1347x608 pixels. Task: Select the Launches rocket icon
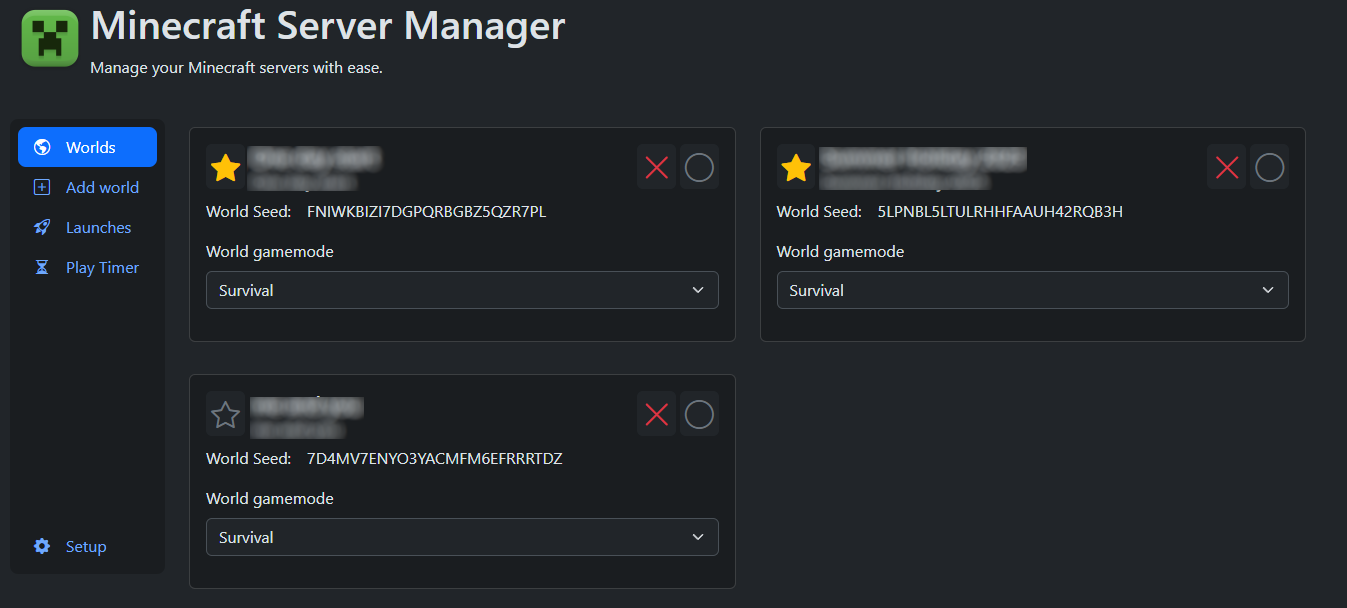(40, 227)
